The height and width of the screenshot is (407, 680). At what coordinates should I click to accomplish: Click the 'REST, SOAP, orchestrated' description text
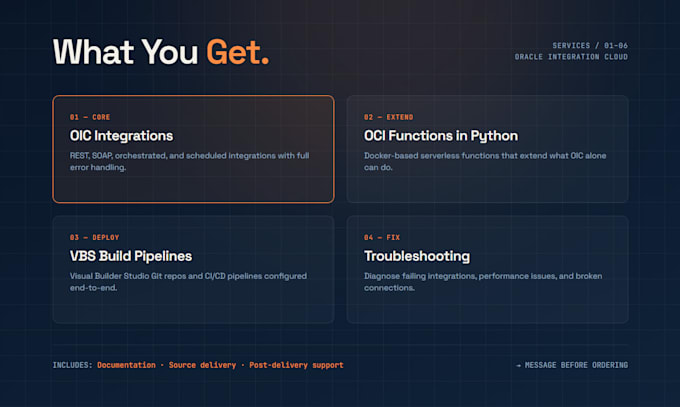tap(190, 161)
